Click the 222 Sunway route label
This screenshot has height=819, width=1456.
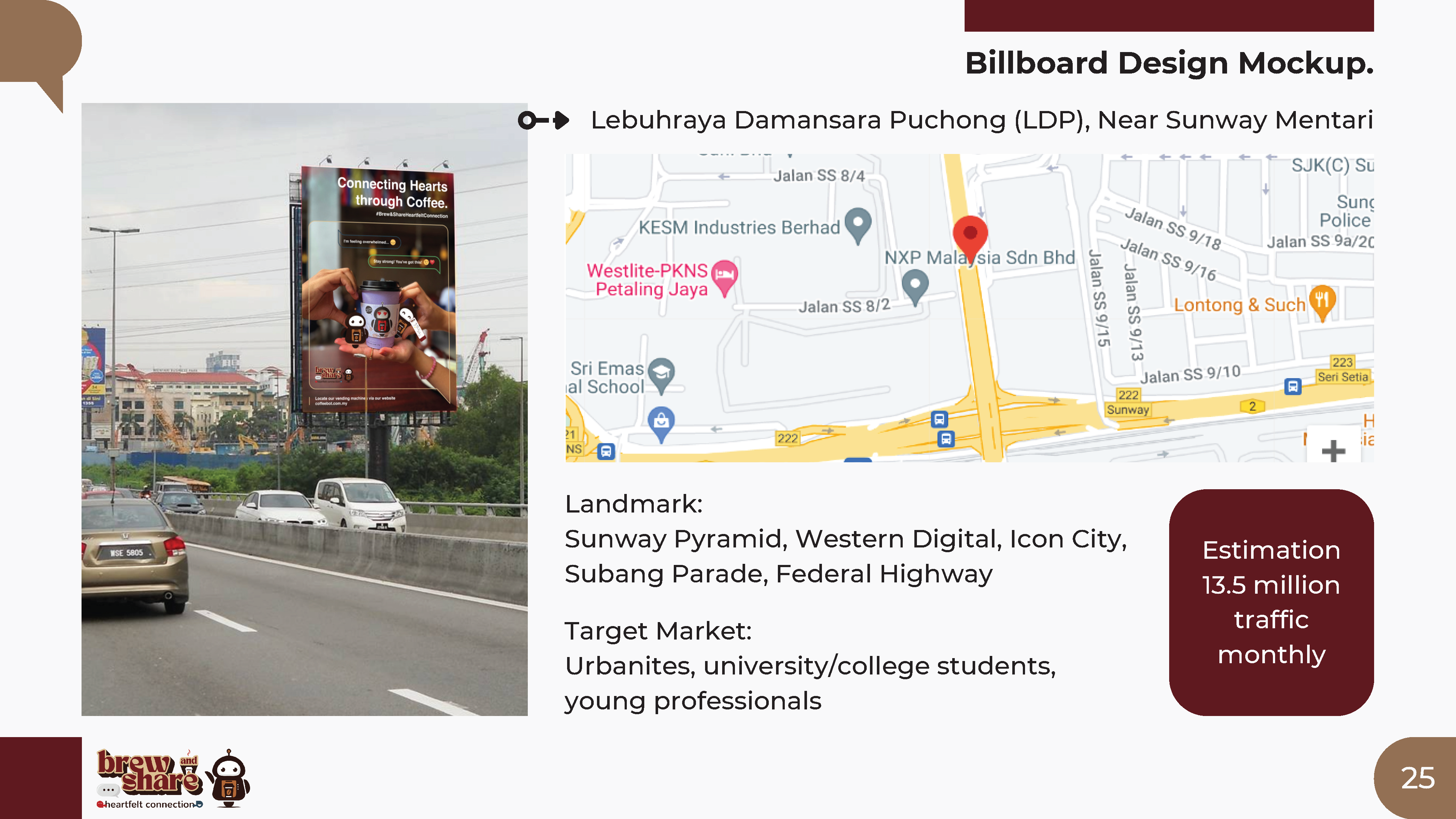click(x=1128, y=403)
